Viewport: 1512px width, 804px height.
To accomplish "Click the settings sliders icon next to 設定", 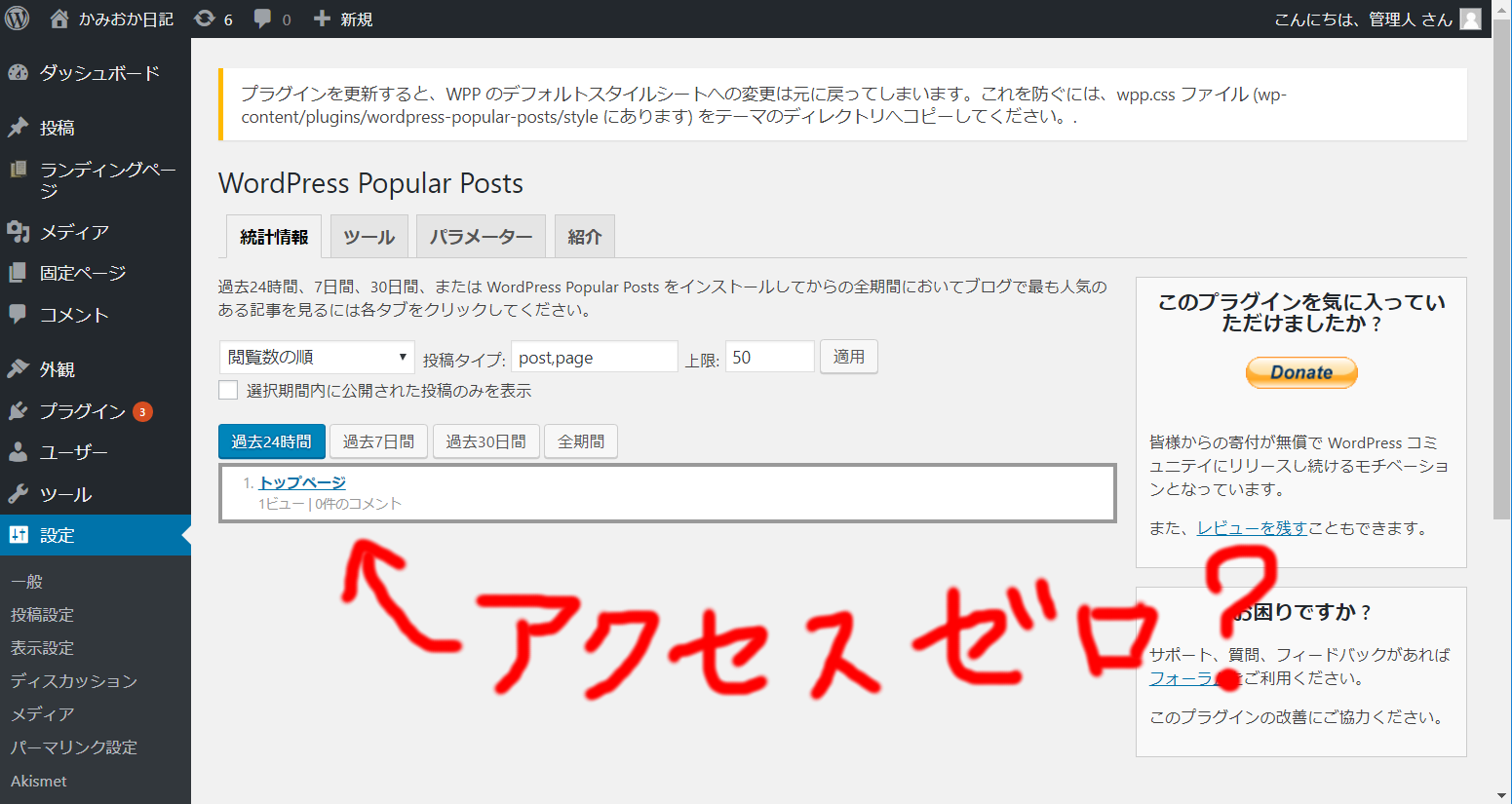I will coord(18,535).
